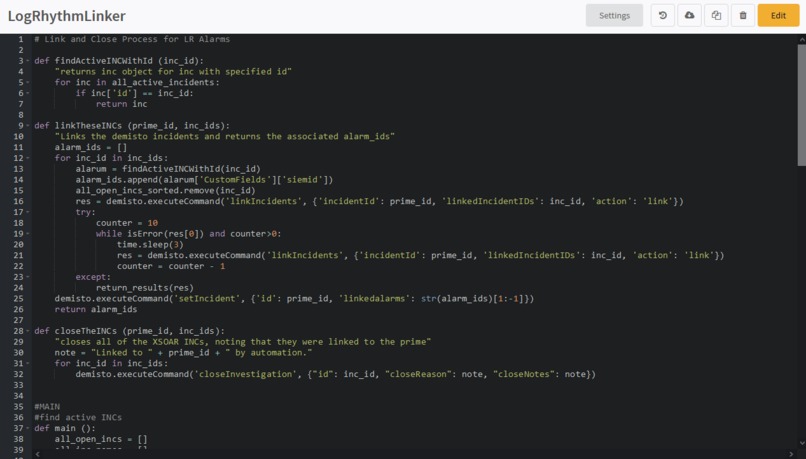Click the comment '# Link and Close Process for LR Alarms'
The height and width of the screenshot is (459, 806).
[x=132, y=39]
